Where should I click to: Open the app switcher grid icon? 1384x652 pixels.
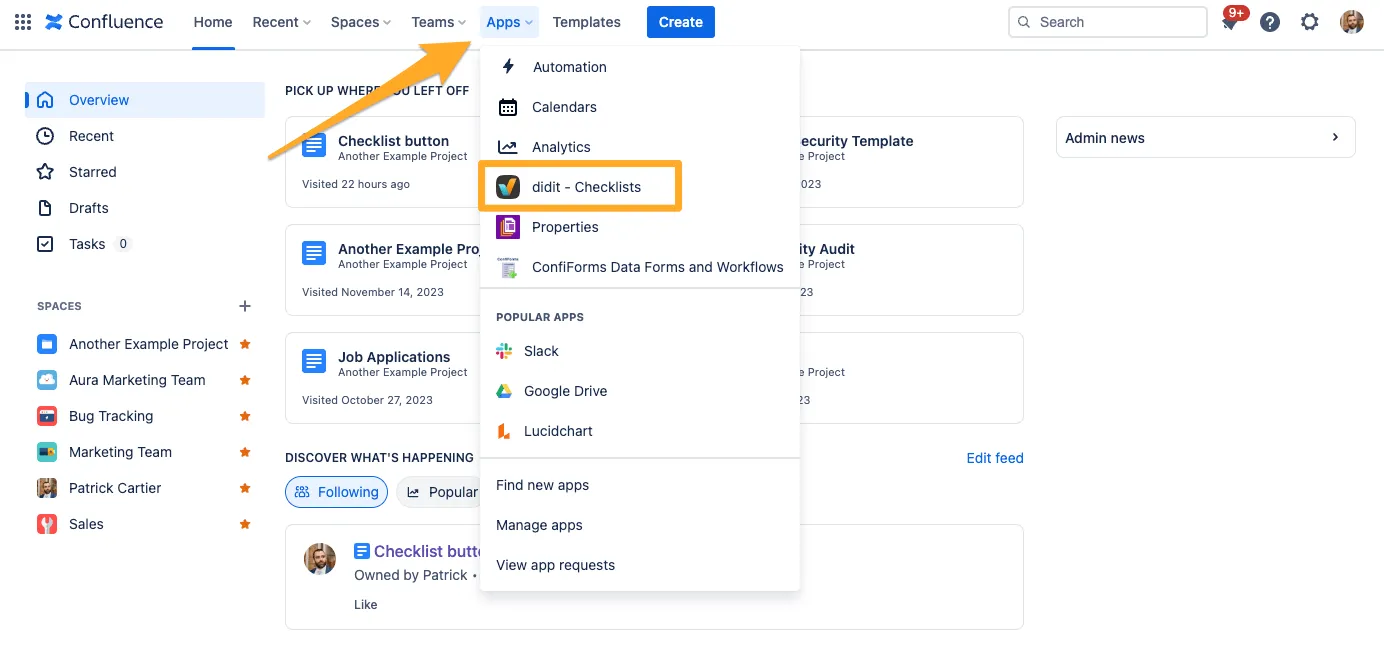[x=23, y=22]
